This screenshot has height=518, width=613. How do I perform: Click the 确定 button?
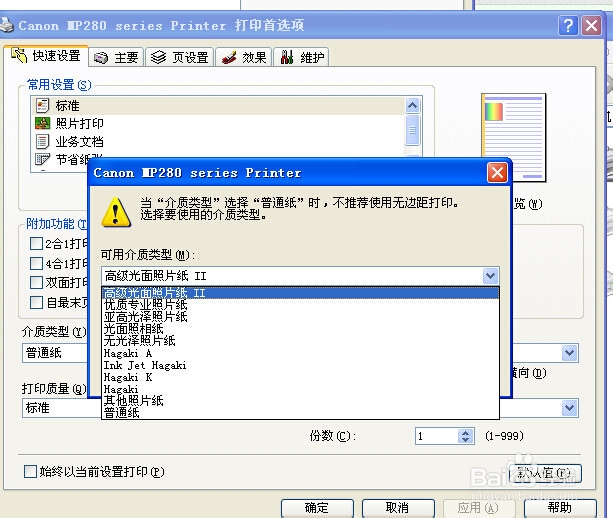pos(317,508)
